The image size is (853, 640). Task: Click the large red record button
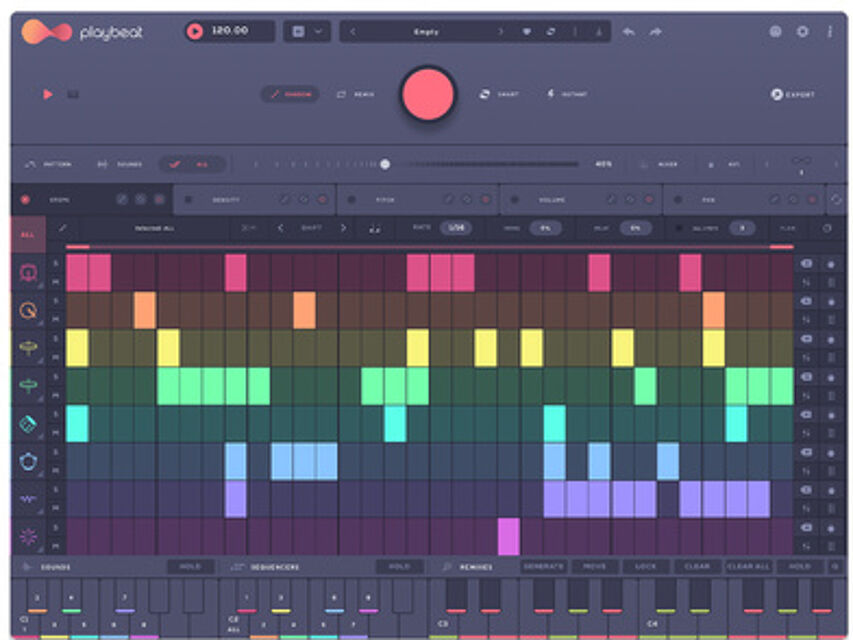[428, 94]
